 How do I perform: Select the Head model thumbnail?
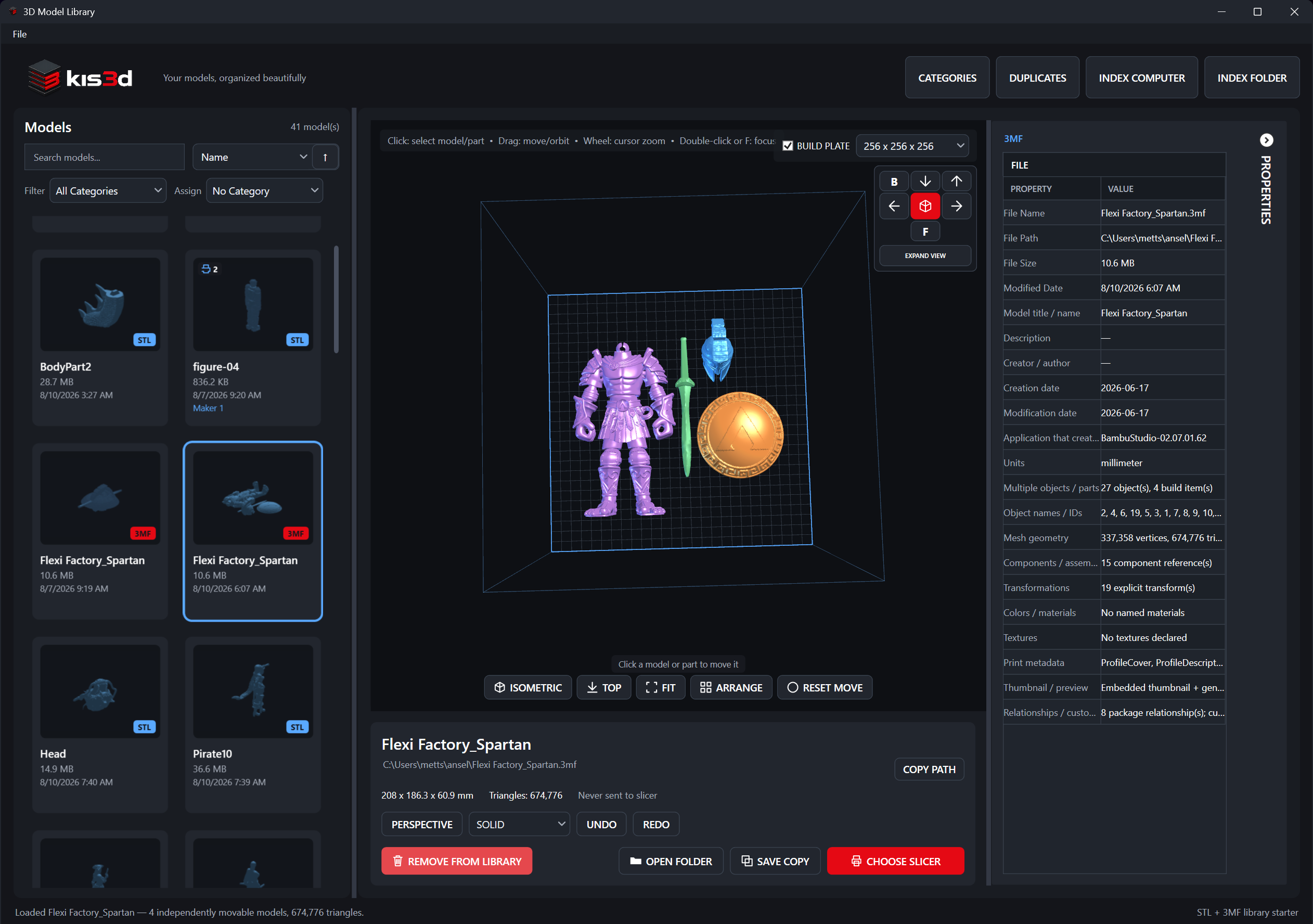pyautogui.click(x=100, y=691)
